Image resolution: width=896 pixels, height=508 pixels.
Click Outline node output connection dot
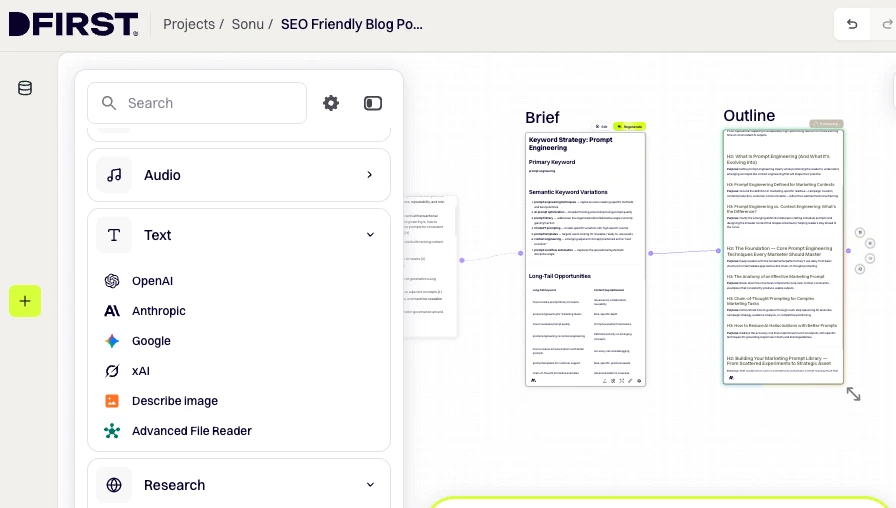coord(848,251)
